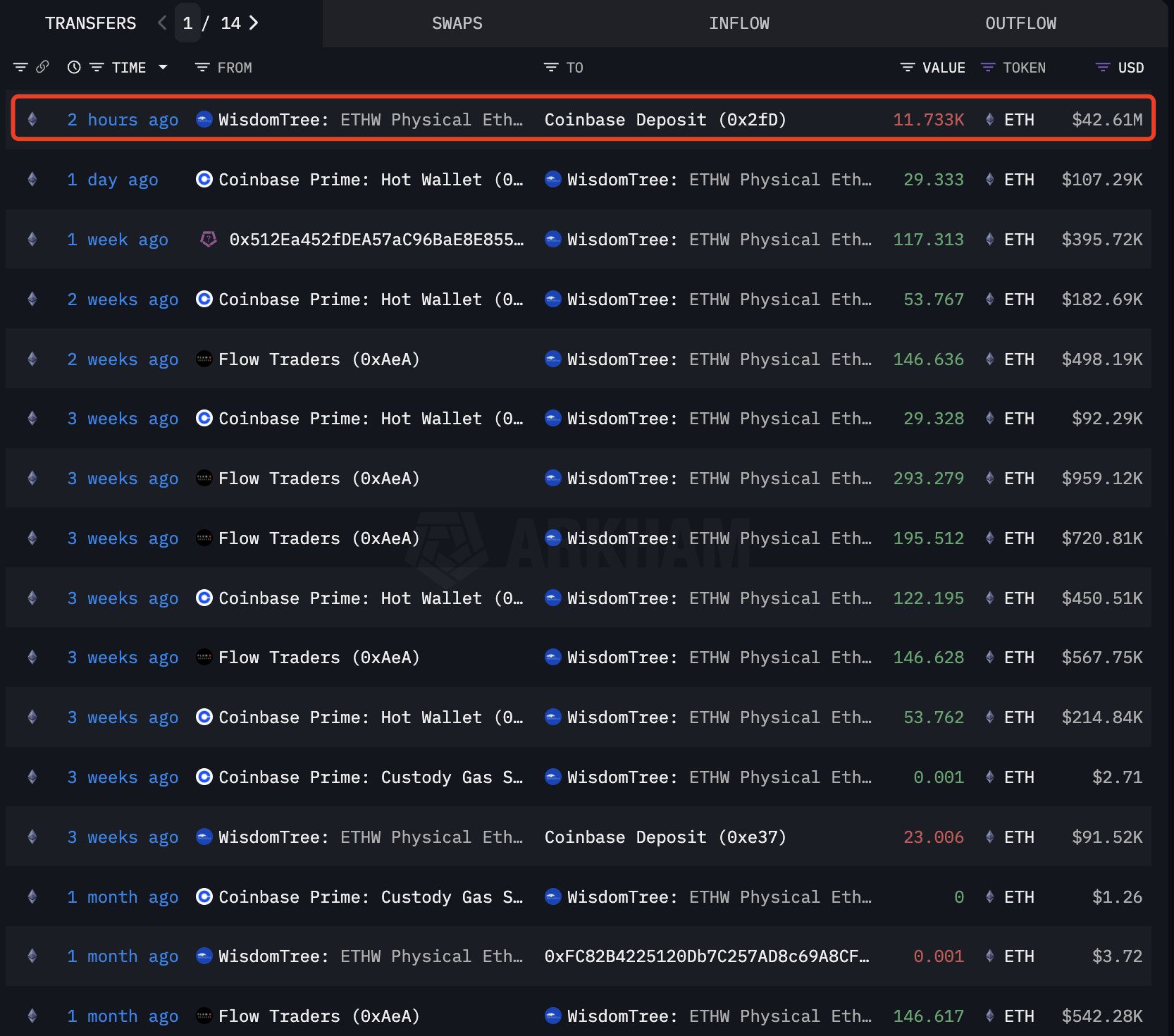The width and height of the screenshot is (1174, 1036).
Task: Click the USD column filter icon
Action: point(1103,68)
